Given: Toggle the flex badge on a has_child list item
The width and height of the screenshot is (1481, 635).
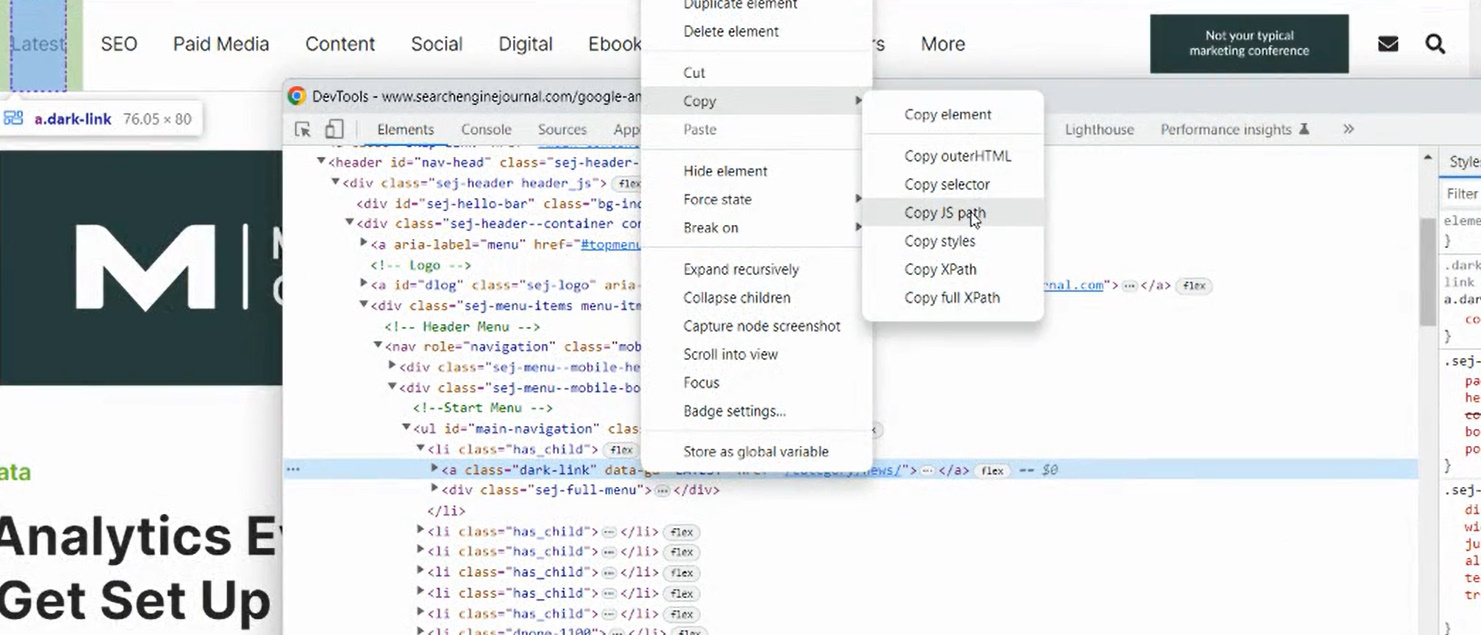Looking at the screenshot, I should pos(681,532).
